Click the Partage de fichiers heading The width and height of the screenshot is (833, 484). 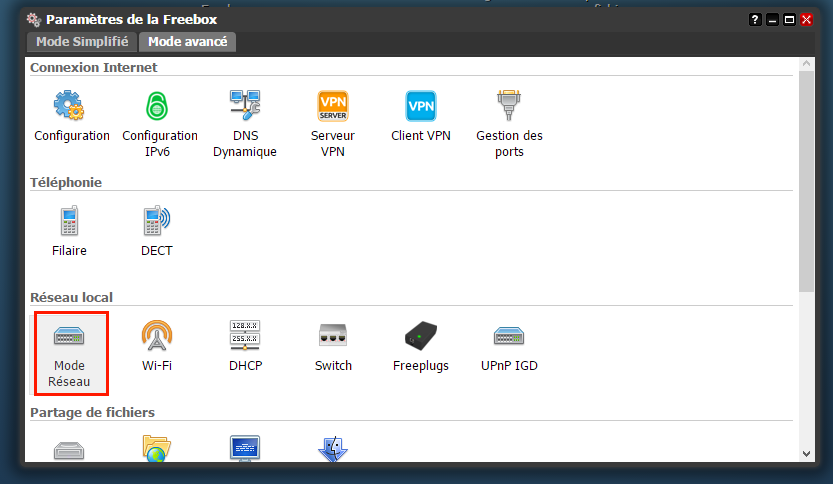(x=92, y=412)
